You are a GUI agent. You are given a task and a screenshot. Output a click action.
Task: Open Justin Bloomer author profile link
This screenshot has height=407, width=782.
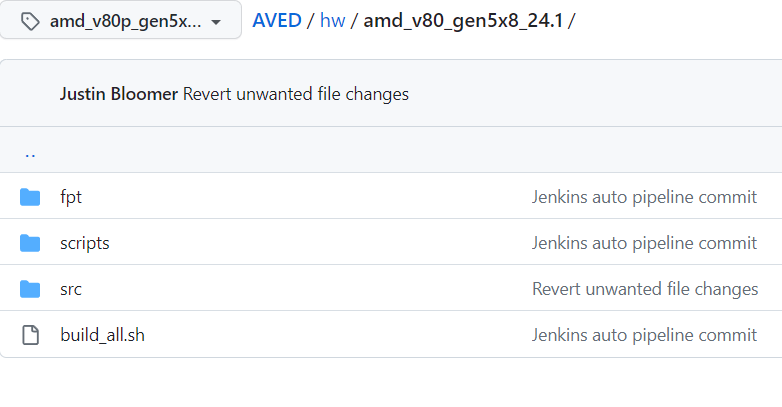119,94
